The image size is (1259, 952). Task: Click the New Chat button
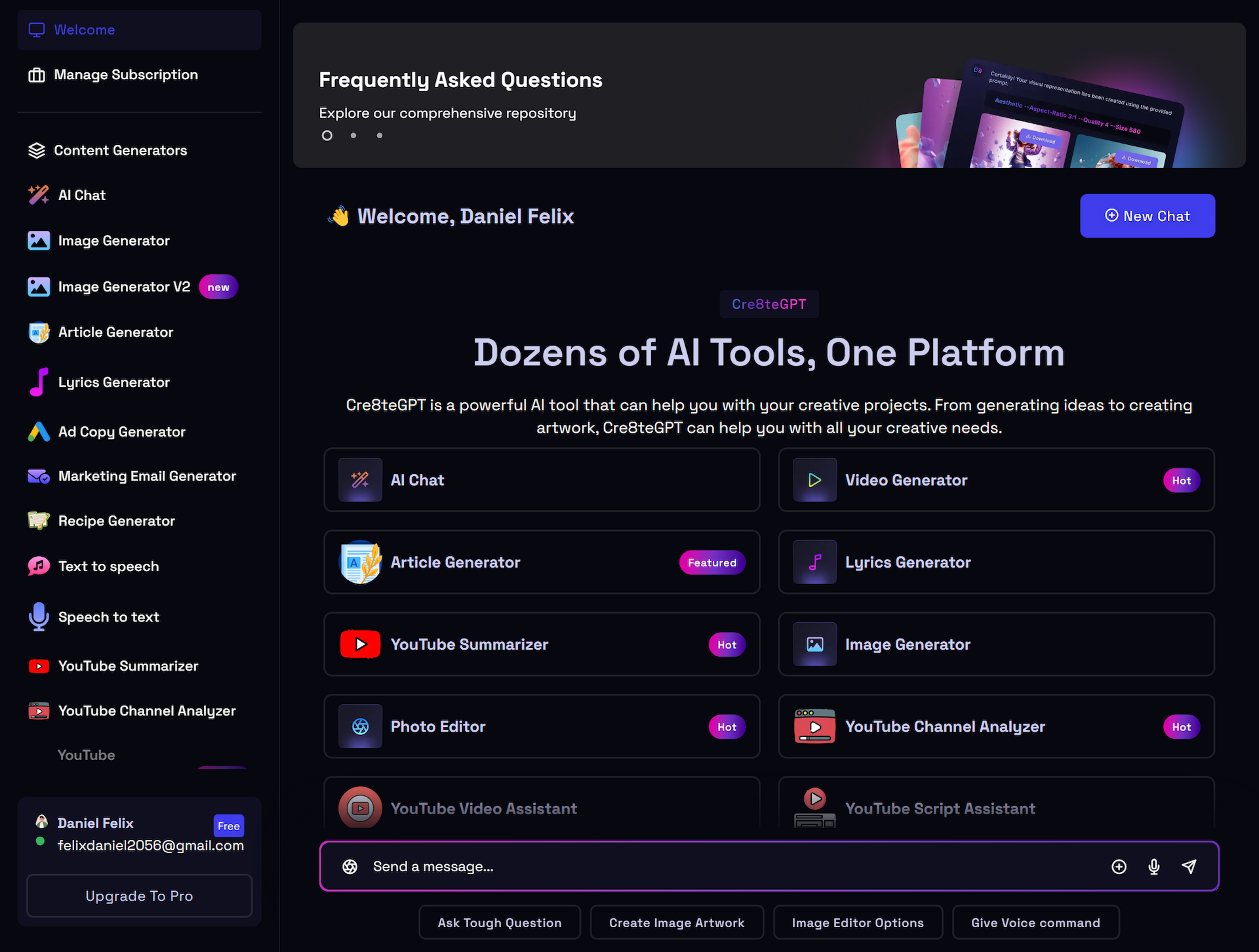(x=1147, y=216)
